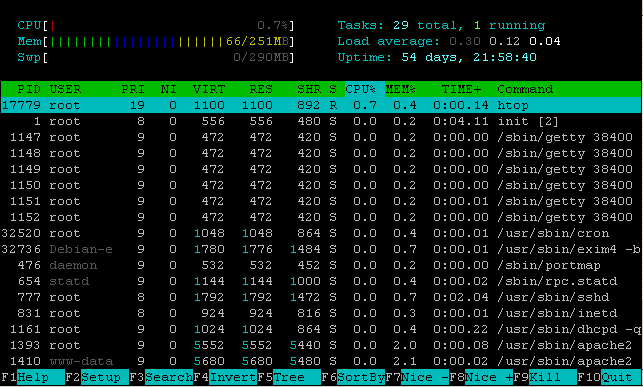This screenshot has width=643, height=387.
Task: Sort by the Command column header
Action: 525,89
